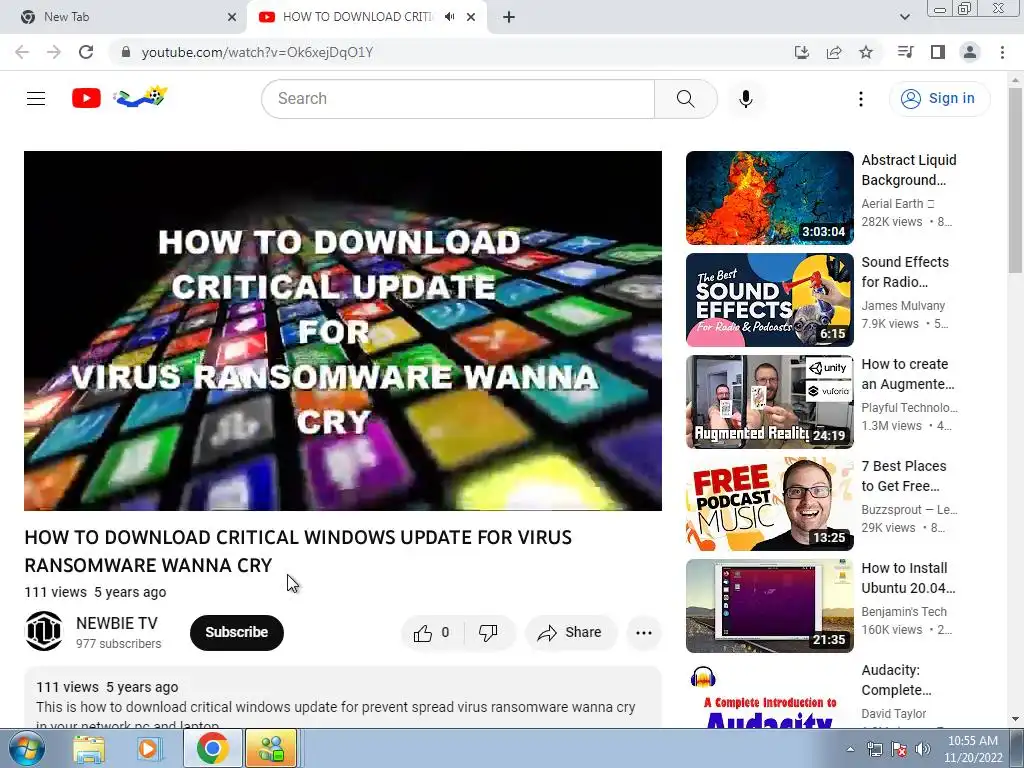Open Chrome three-dot menu
This screenshot has width=1024, height=768.
[x=1002, y=52]
